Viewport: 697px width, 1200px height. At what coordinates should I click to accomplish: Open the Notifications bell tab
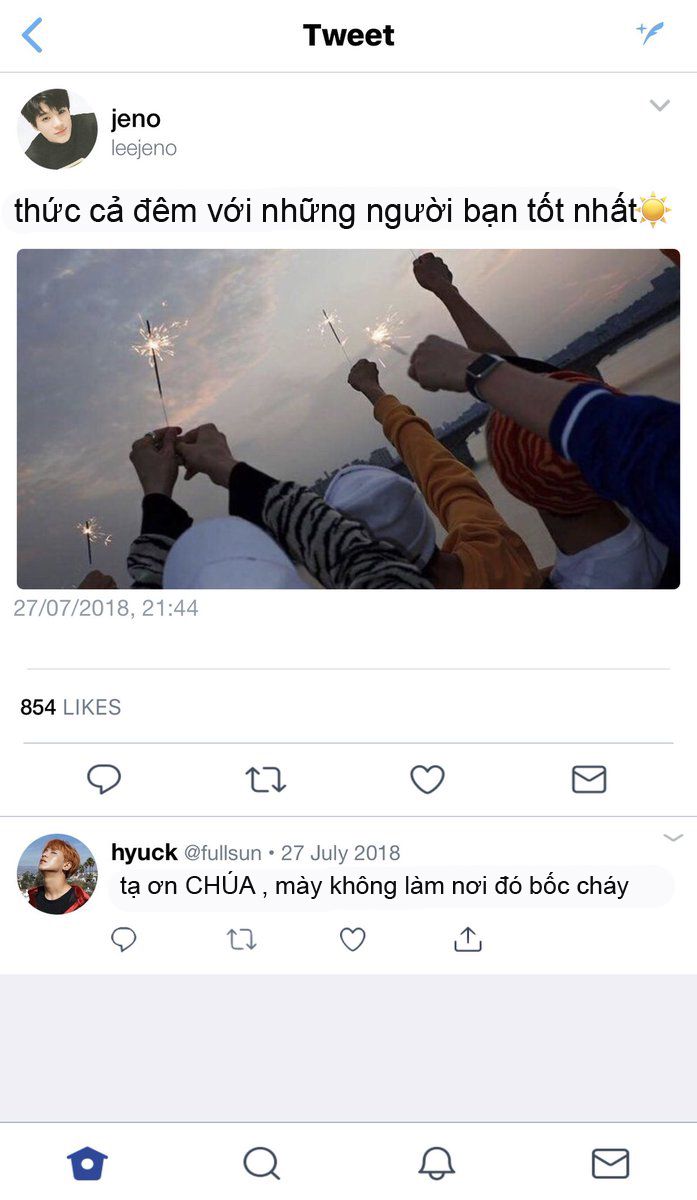436,1163
